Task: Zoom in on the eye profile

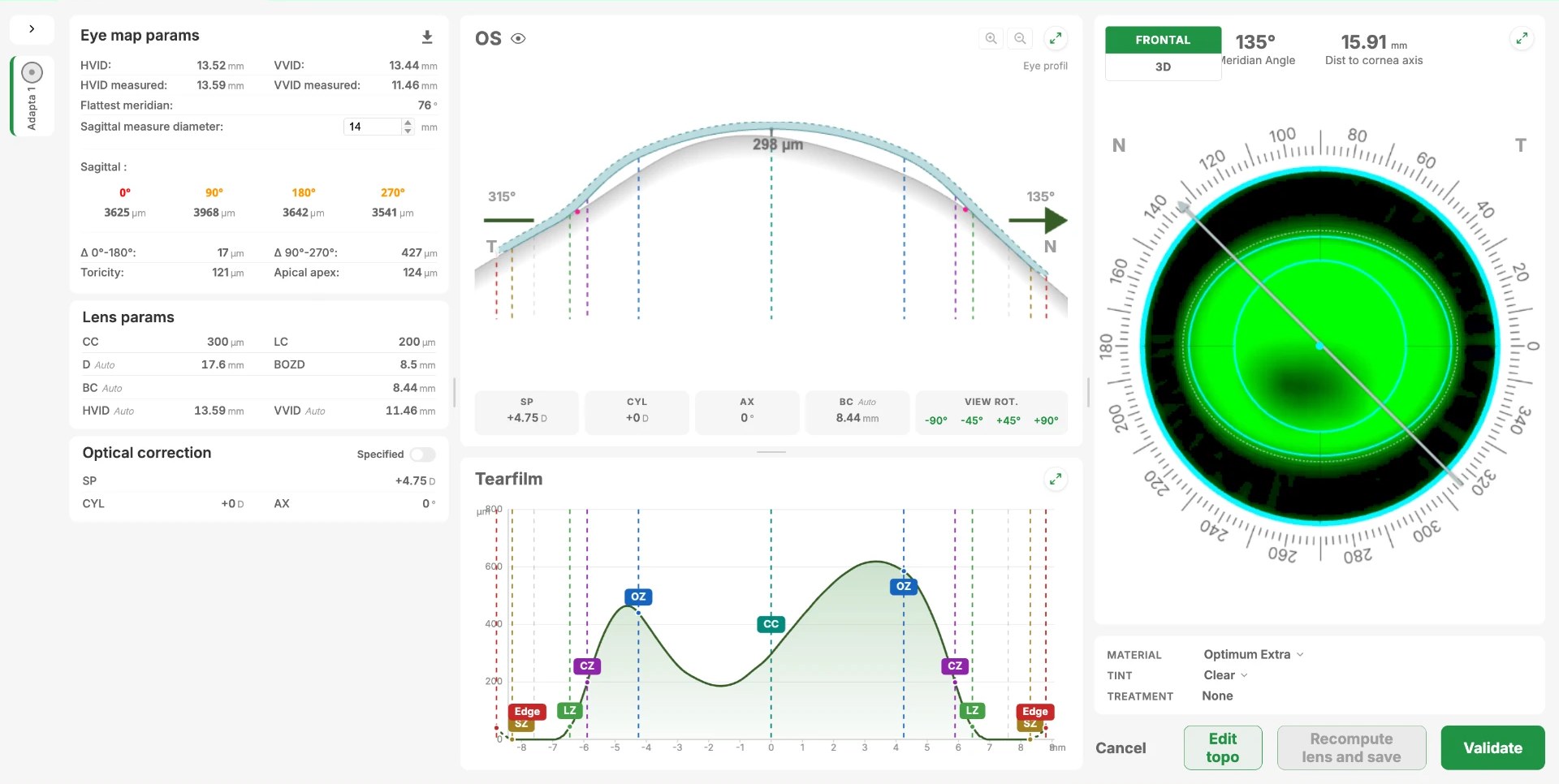Action: [x=991, y=38]
